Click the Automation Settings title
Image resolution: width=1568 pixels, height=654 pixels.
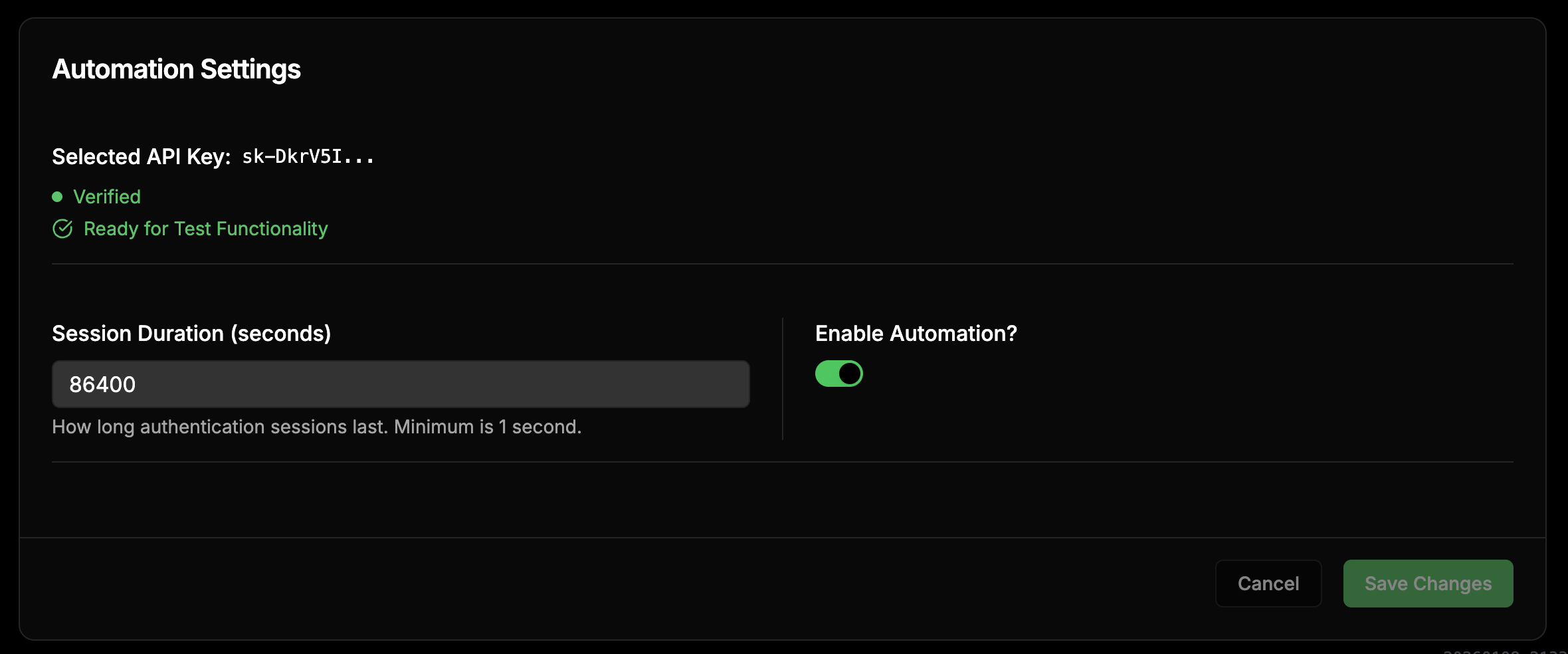point(176,68)
